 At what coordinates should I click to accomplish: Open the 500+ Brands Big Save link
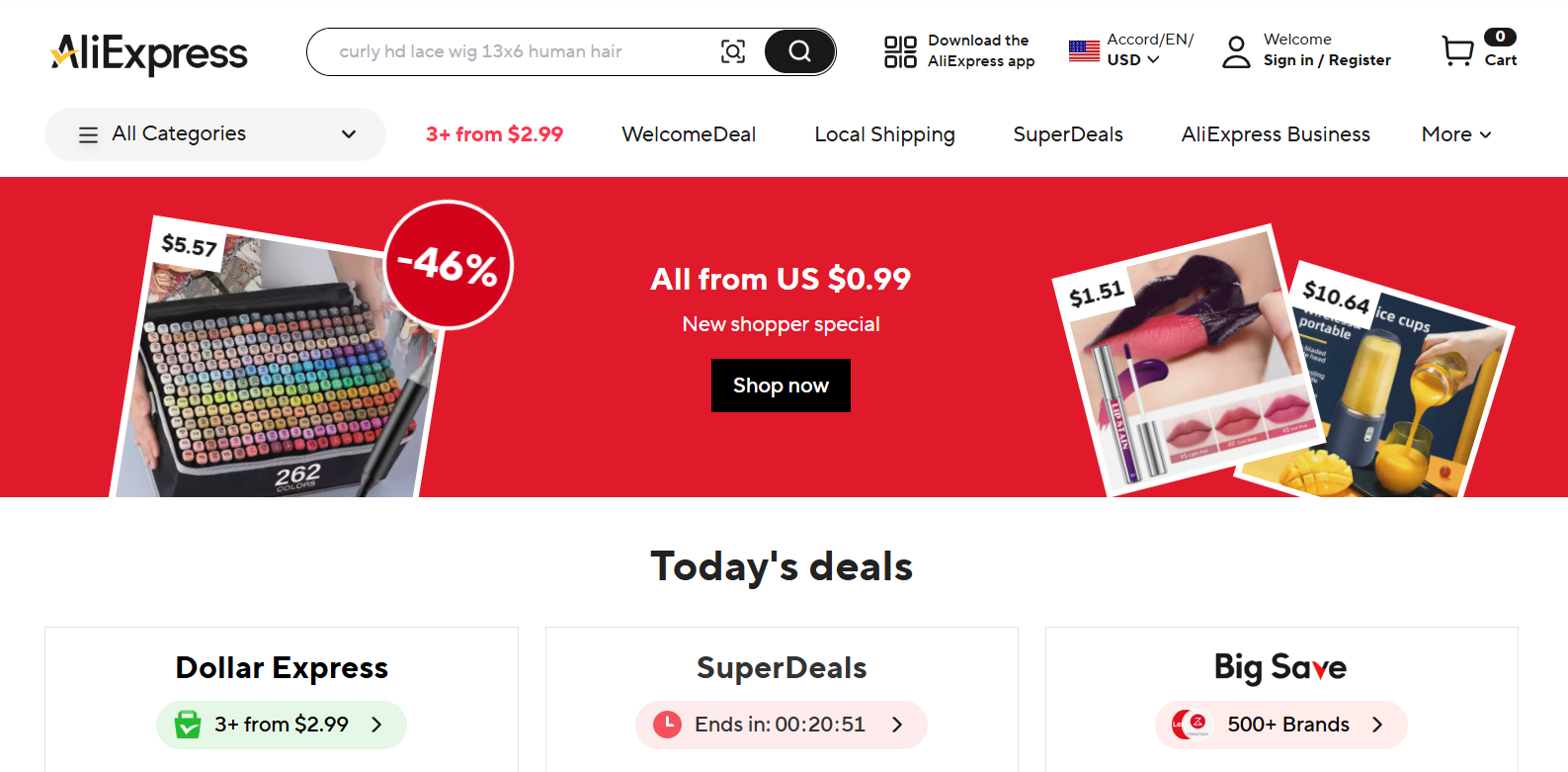(1280, 725)
